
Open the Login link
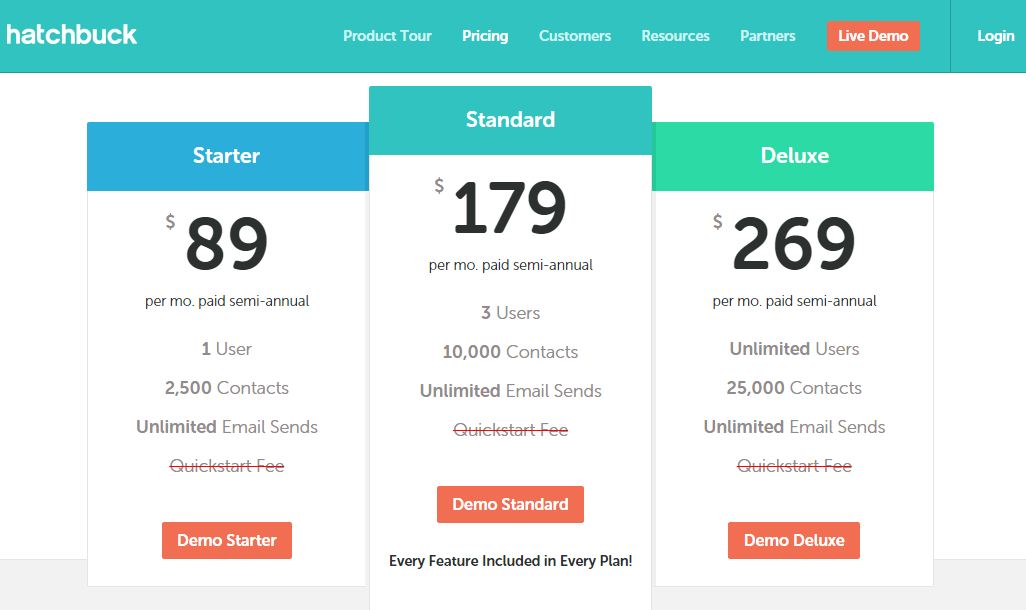tap(995, 36)
